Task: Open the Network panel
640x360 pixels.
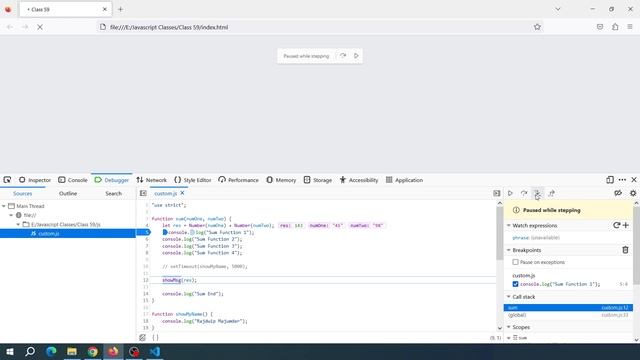Action: 151,180
